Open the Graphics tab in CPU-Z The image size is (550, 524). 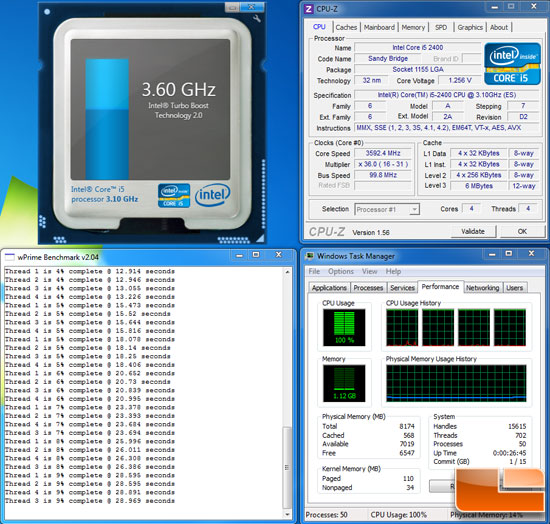pyautogui.click(x=470, y=27)
